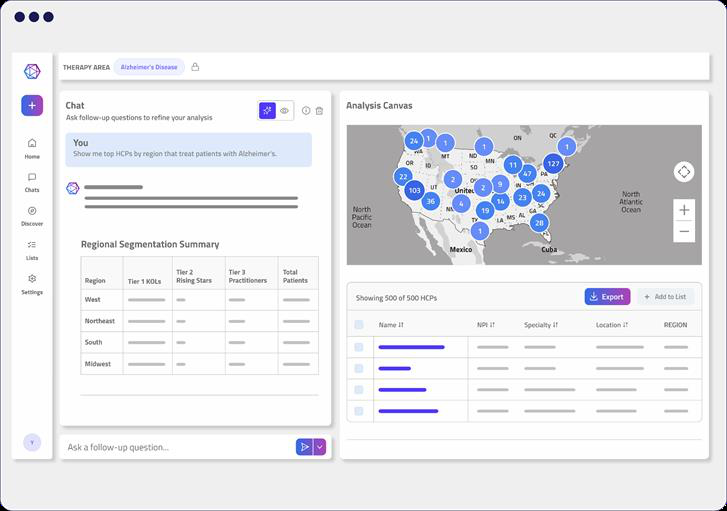Click the Midwest region row
Screen dimensions: 727x511
(199, 364)
